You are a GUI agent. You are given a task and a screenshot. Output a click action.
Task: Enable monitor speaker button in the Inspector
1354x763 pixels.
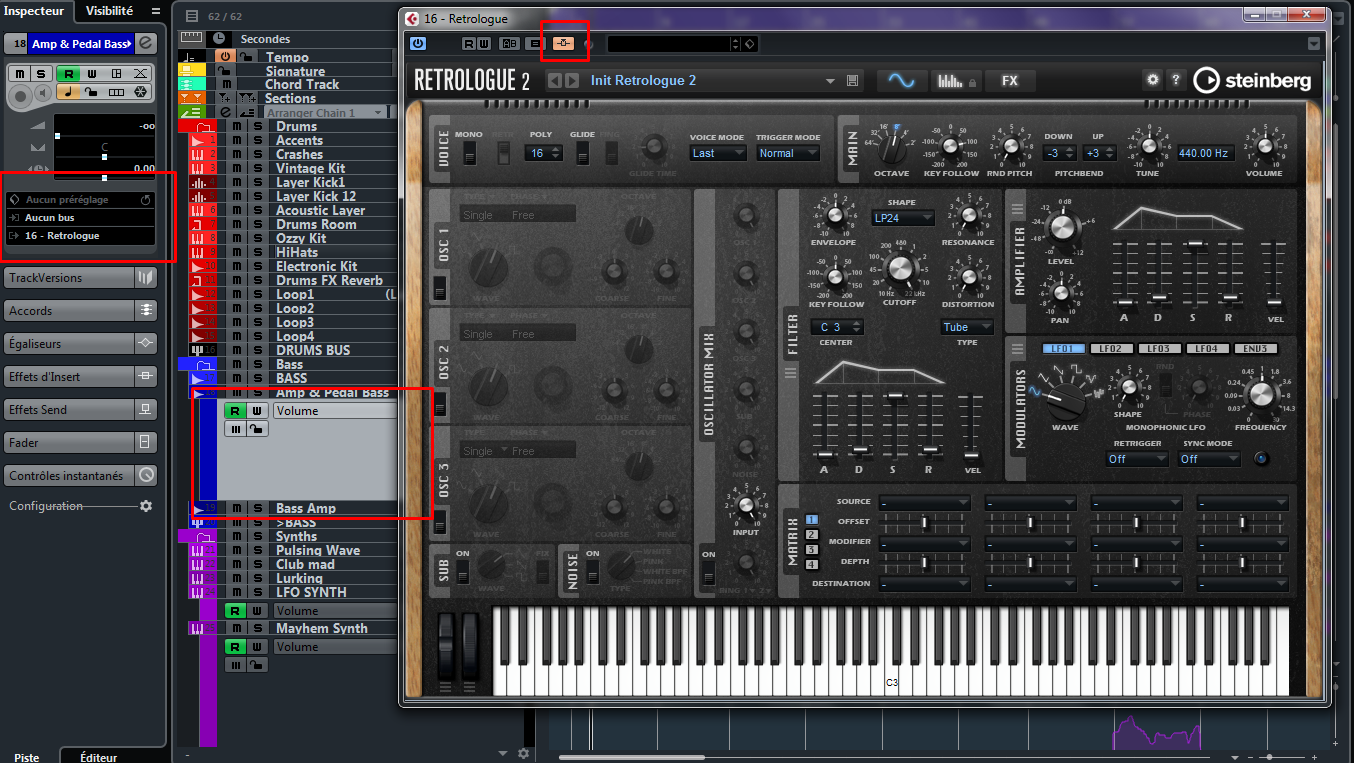(x=42, y=93)
